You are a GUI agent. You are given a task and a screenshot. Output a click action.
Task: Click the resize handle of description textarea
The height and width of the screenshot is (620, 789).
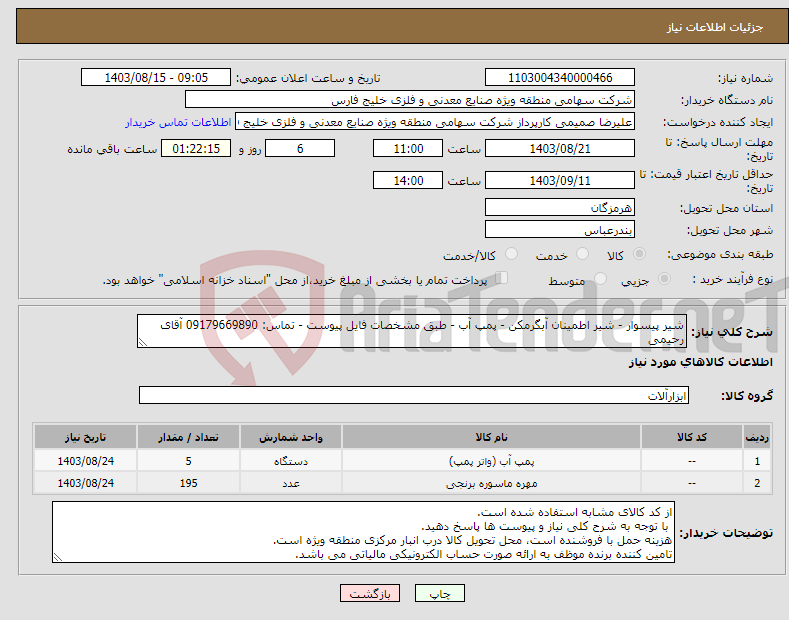coord(143,343)
